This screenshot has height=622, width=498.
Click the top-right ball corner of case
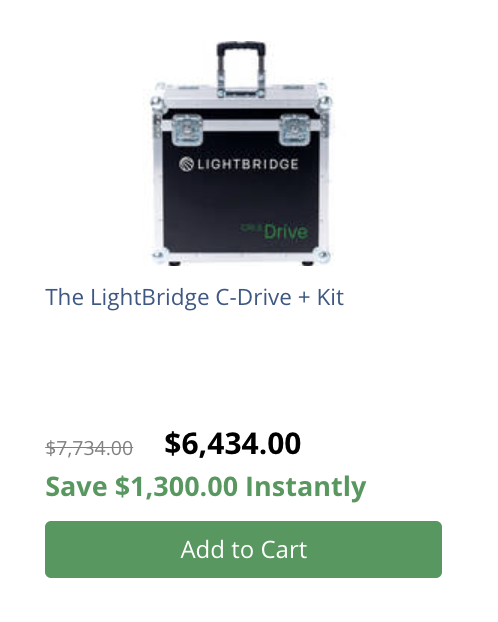tap(325, 102)
